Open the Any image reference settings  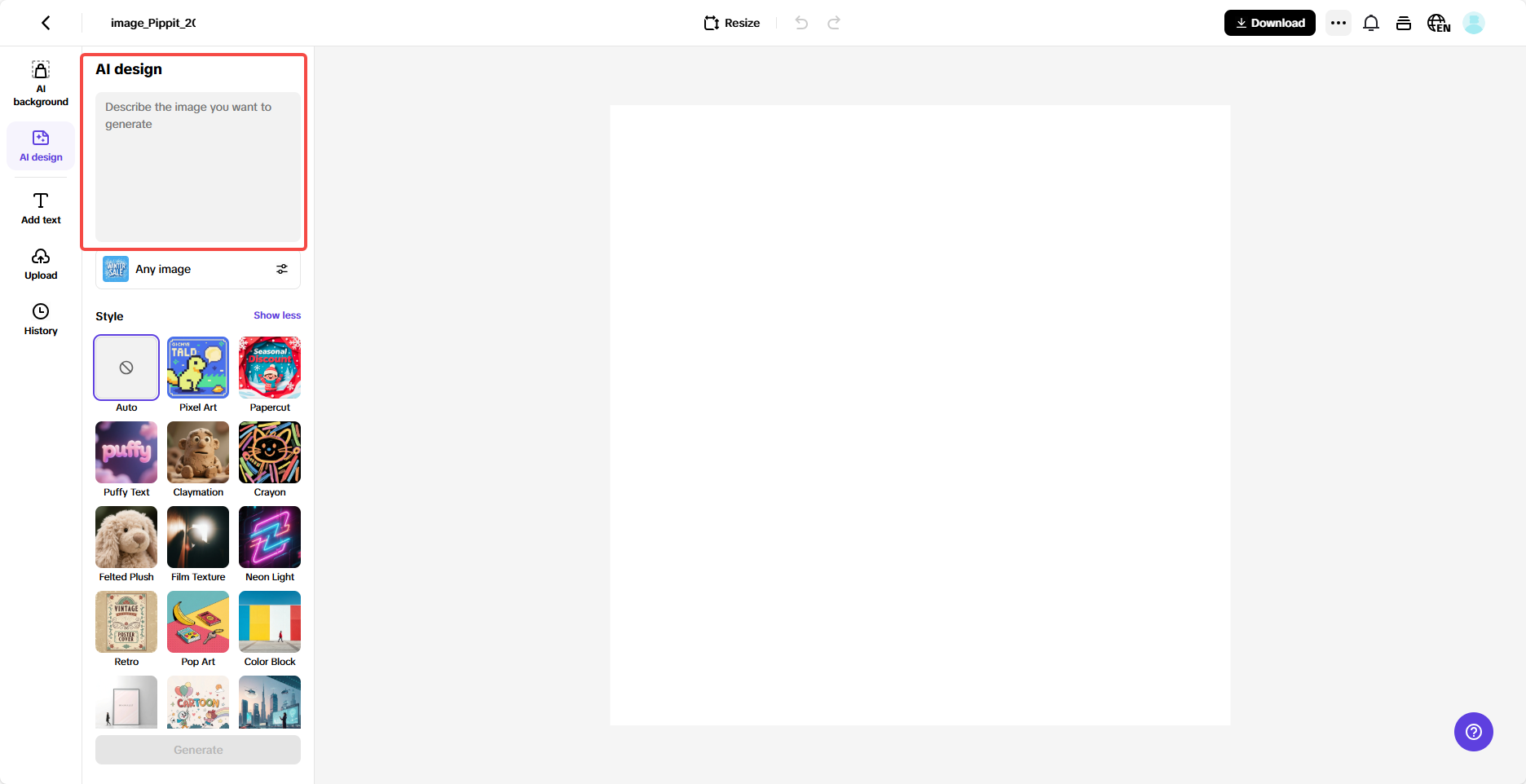(282, 269)
